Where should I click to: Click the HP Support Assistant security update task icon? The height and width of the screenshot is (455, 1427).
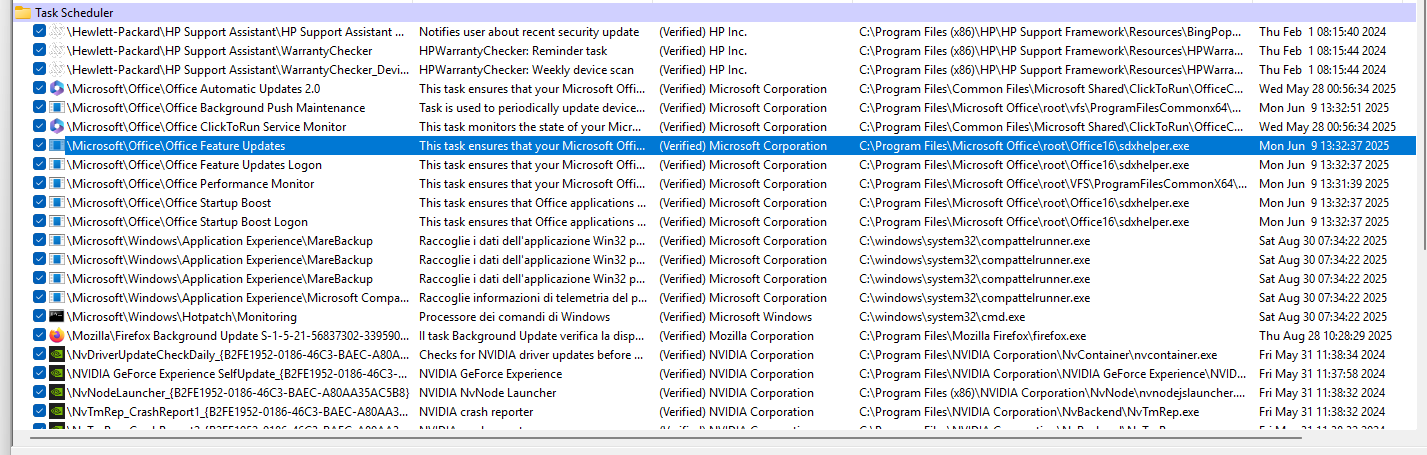click(57, 32)
